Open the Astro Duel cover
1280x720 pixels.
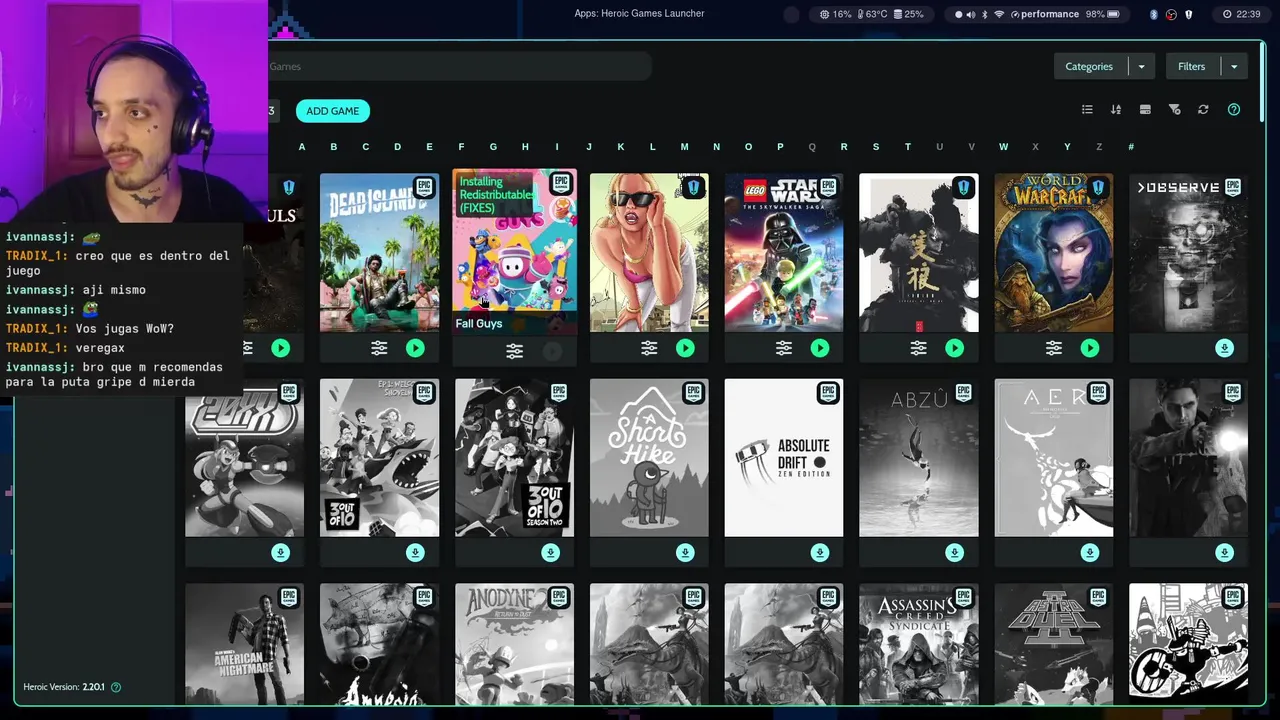1054,644
